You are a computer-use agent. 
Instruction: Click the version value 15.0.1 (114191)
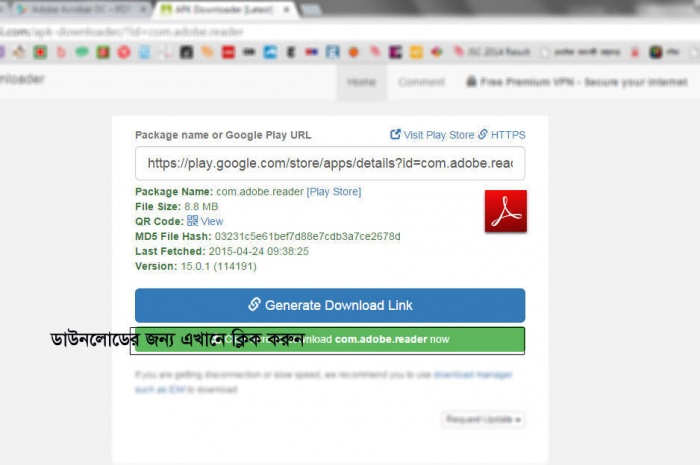pos(218,266)
